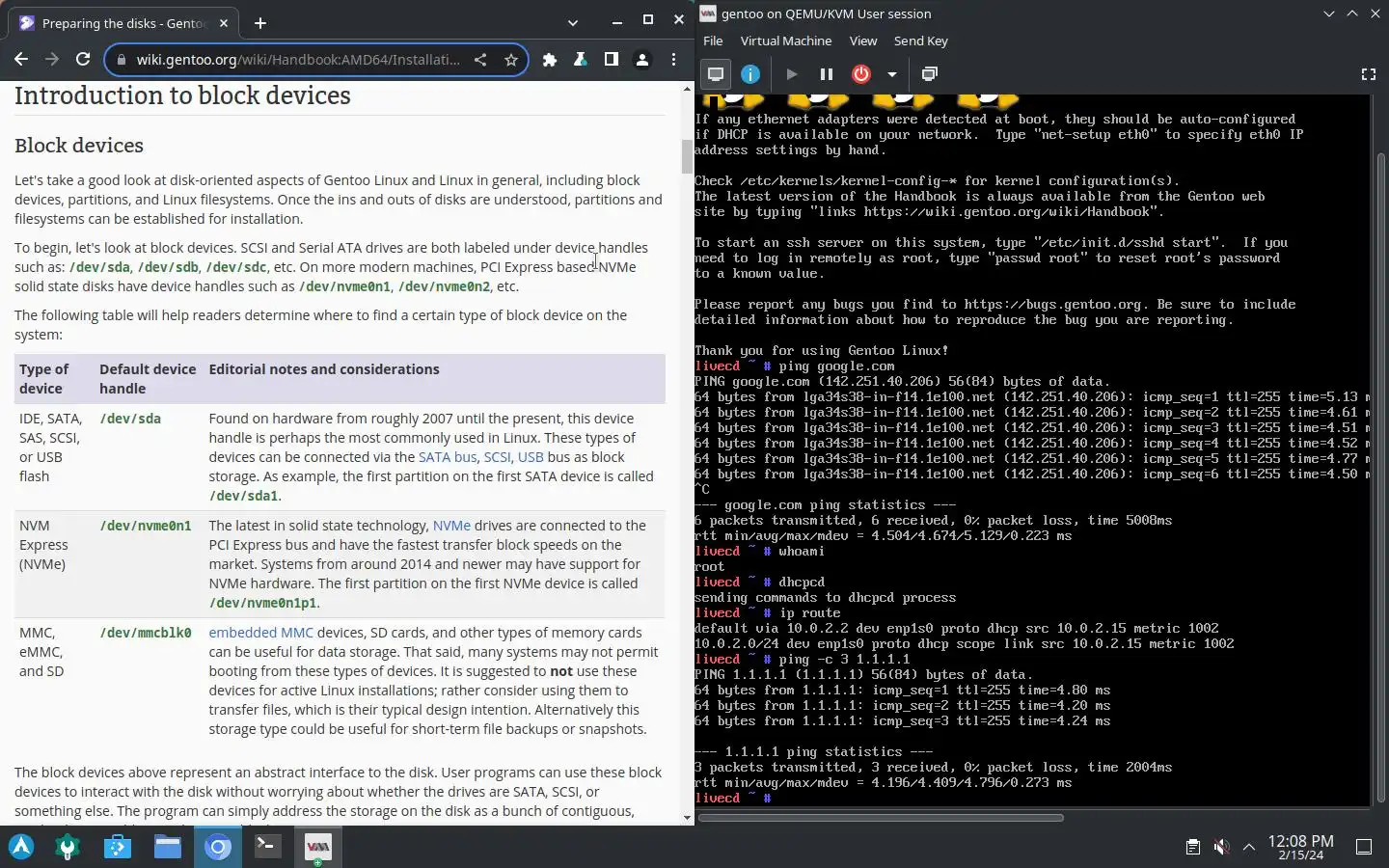Image resolution: width=1389 pixels, height=868 pixels.
Task: Open Chrome tab search dropdown
Action: (x=573, y=22)
